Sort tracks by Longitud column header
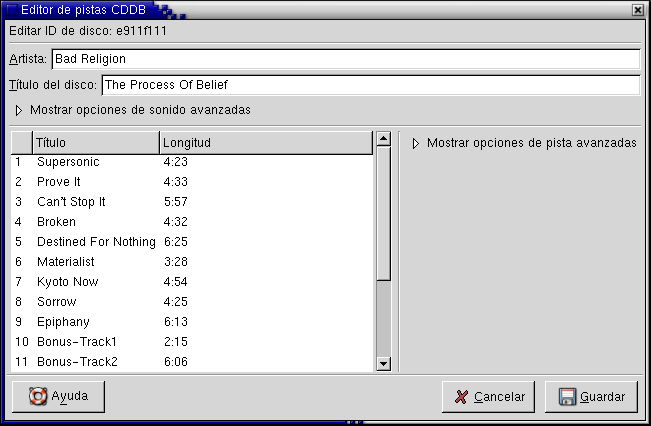The image size is (651, 426). (x=265, y=143)
